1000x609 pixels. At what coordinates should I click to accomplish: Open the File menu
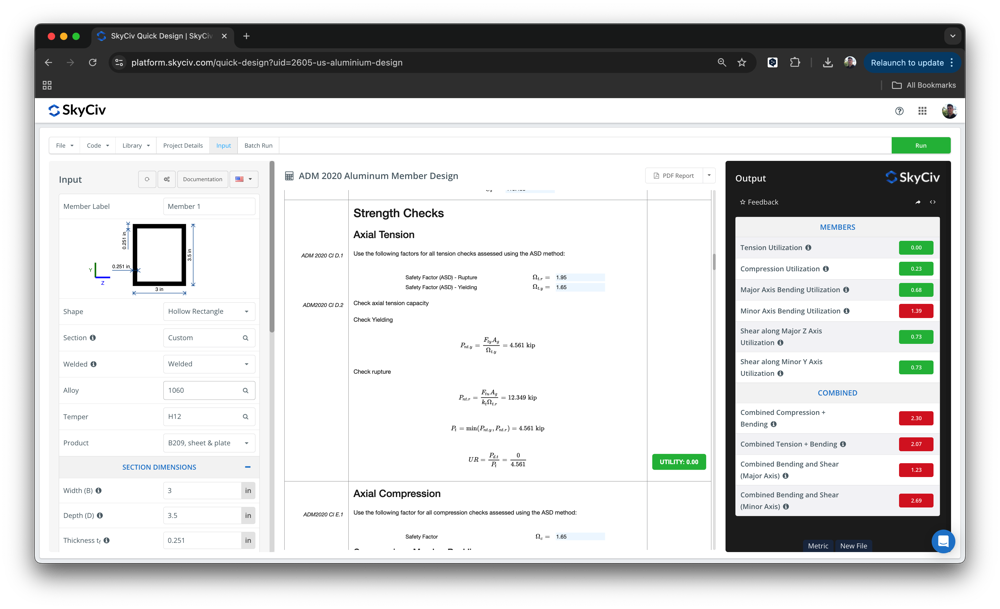pos(64,146)
